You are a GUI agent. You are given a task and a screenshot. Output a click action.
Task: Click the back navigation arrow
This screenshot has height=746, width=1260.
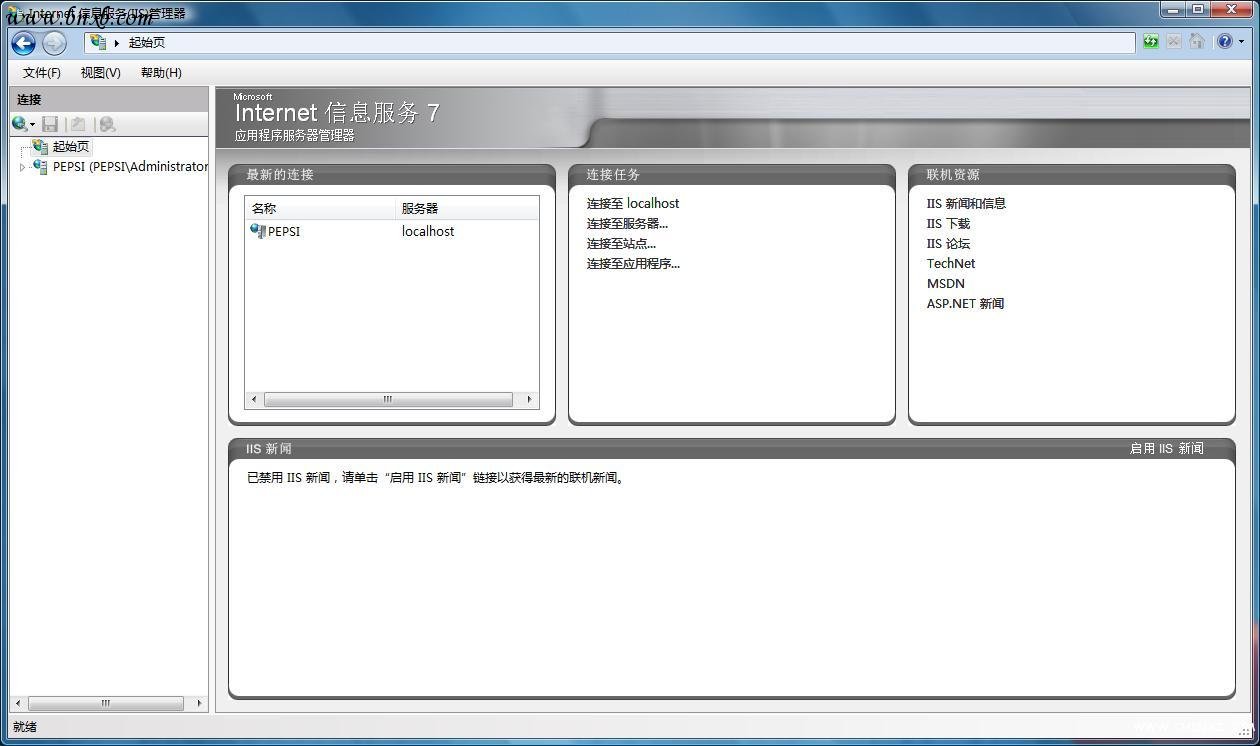pyautogui.click(x=22, y=43)
